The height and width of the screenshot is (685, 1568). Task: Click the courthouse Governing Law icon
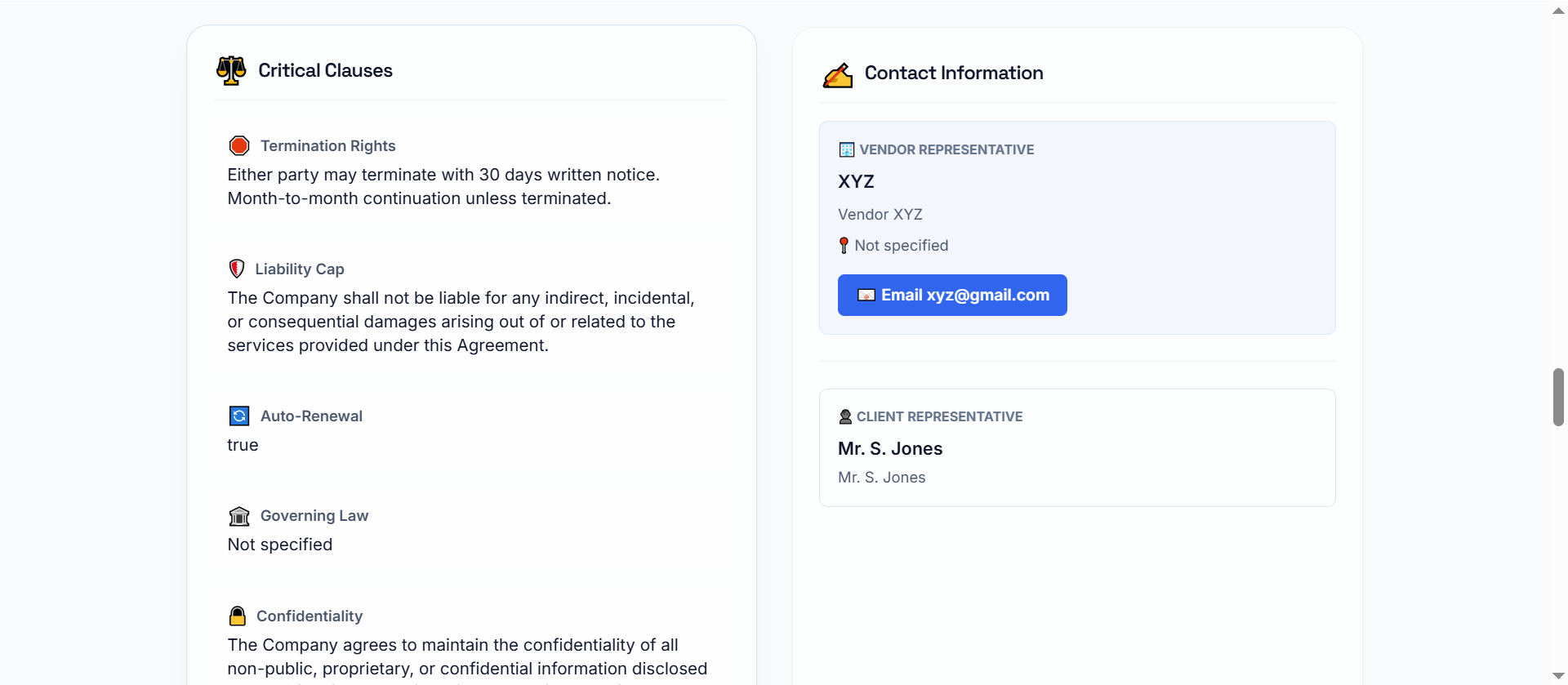239,516
